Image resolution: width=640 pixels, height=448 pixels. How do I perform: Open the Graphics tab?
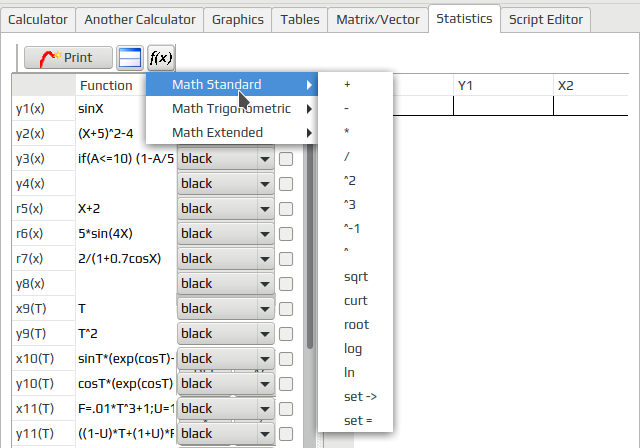point(238,20)
